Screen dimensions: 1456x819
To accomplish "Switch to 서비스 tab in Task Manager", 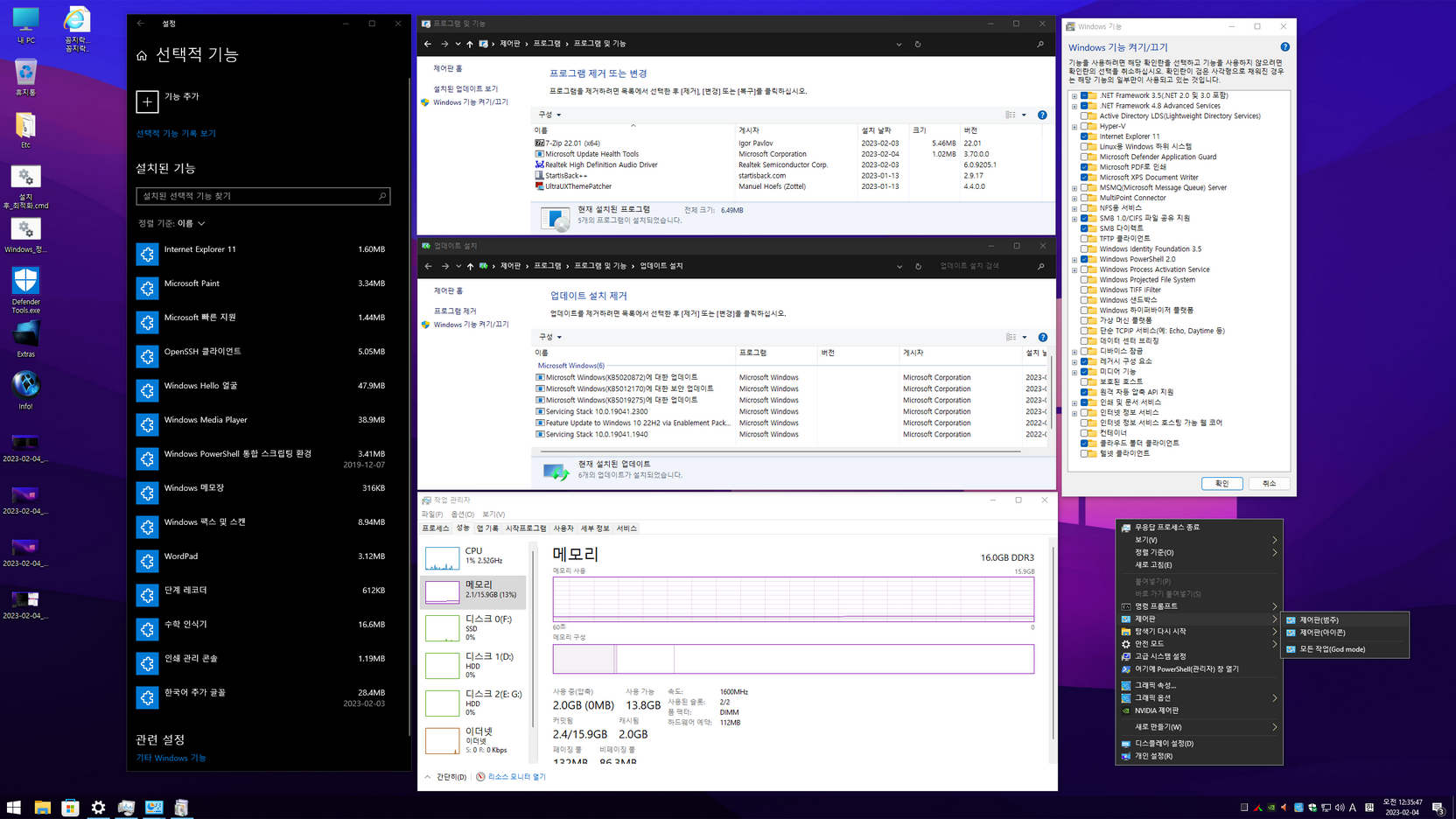I will (x=626, y=528).
